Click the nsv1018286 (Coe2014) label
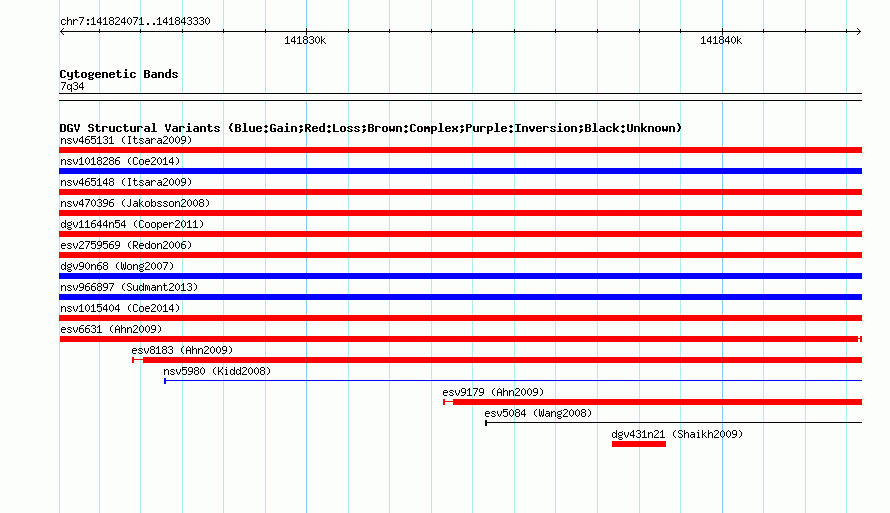 [120, 161]
